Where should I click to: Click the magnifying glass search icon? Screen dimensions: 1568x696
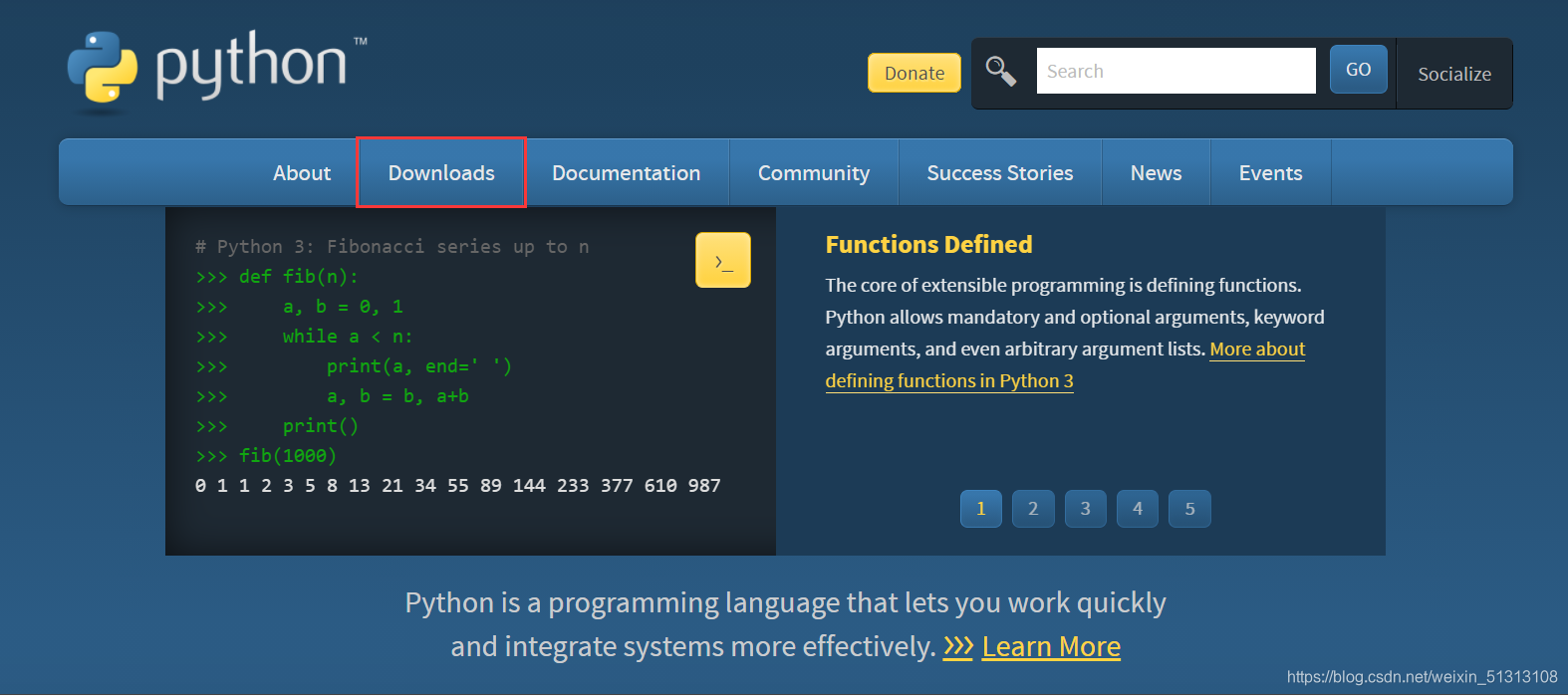pos(1000,71)
